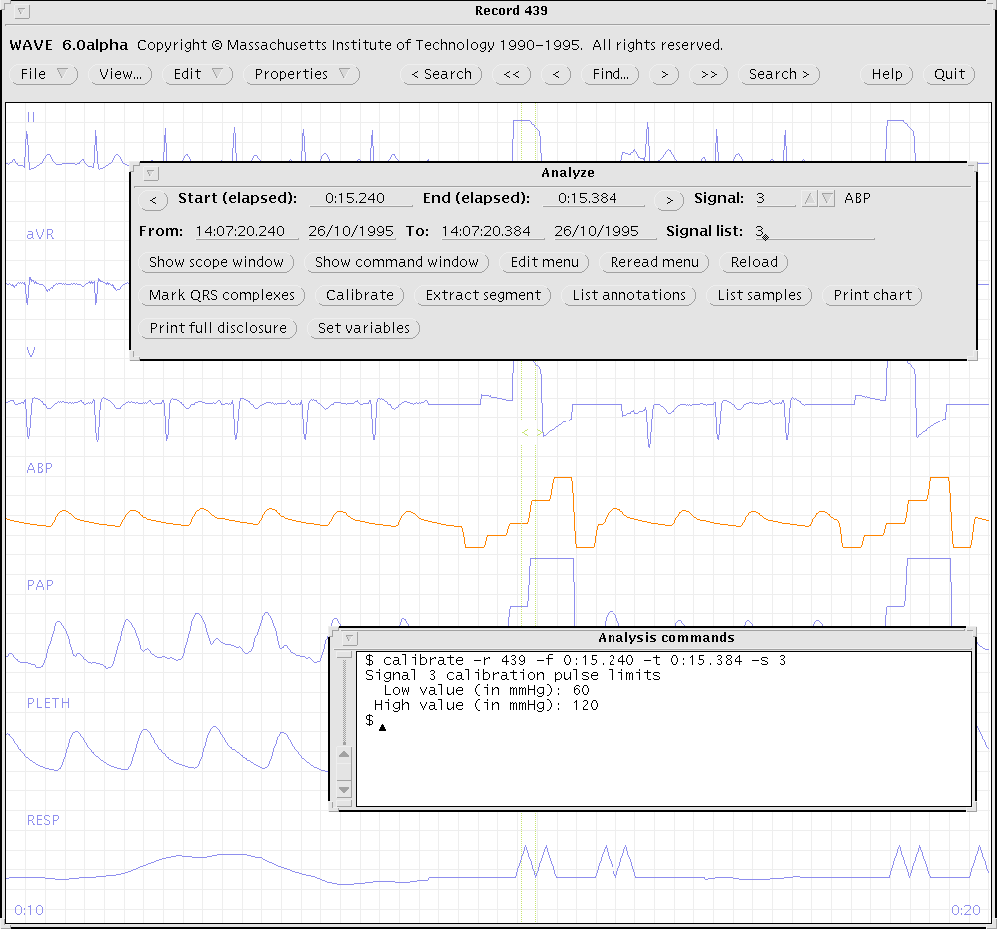Click the 'Search >' forward button

click(x=780, y=74)
